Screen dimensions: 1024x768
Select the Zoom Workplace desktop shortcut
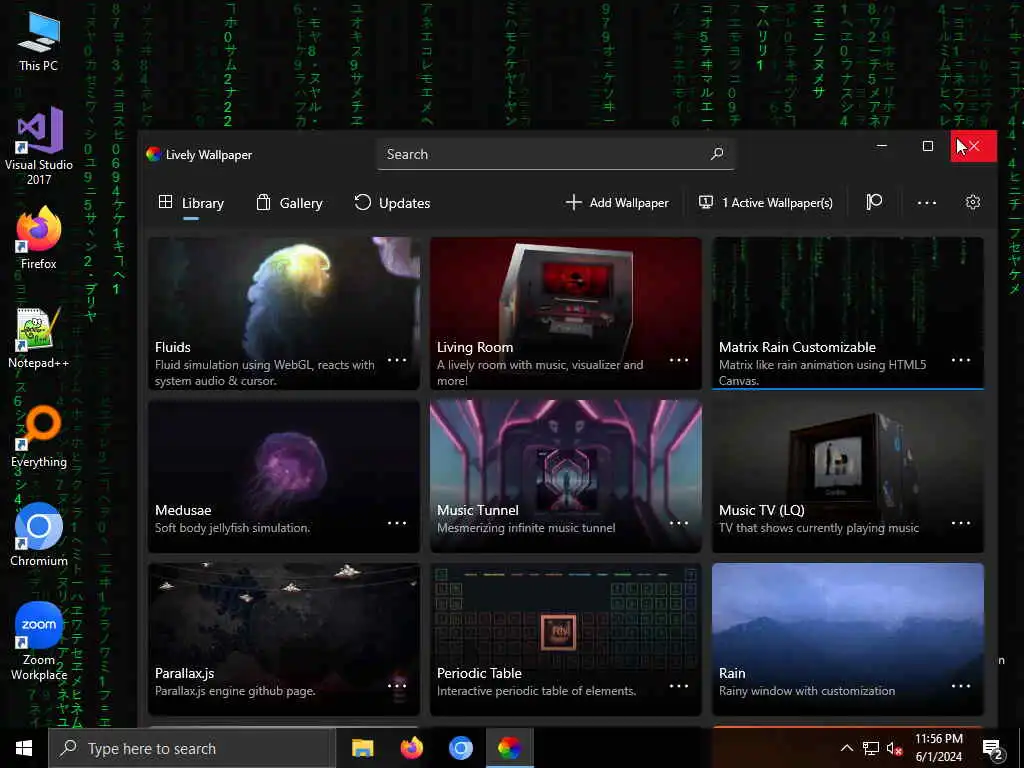click(x=39, y=641)
